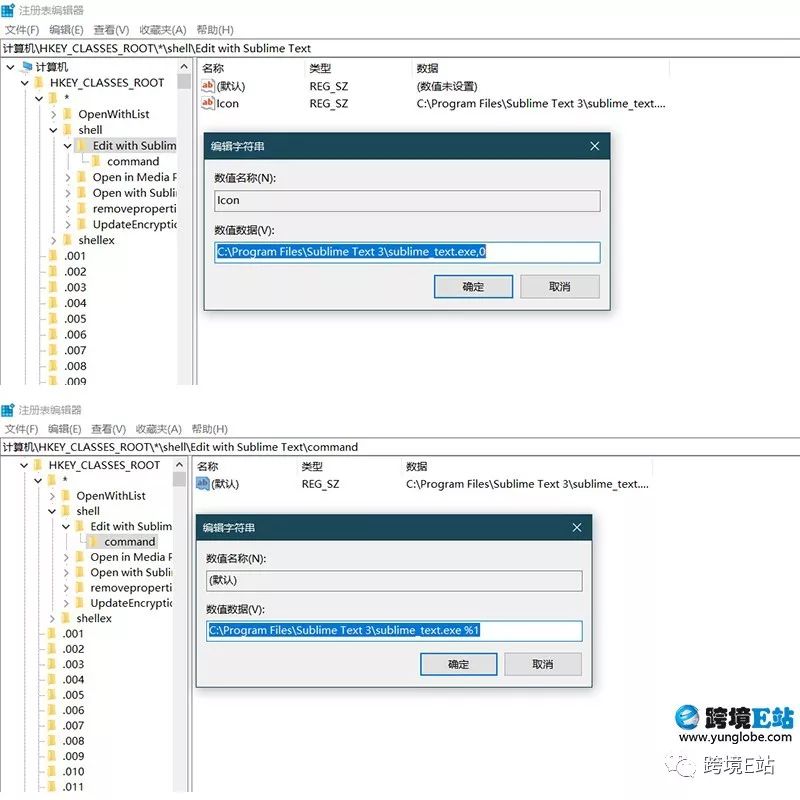Expand OpenWithList in upper tree
This screenshot has height=800, width=800.
click(x=53, y=114)
